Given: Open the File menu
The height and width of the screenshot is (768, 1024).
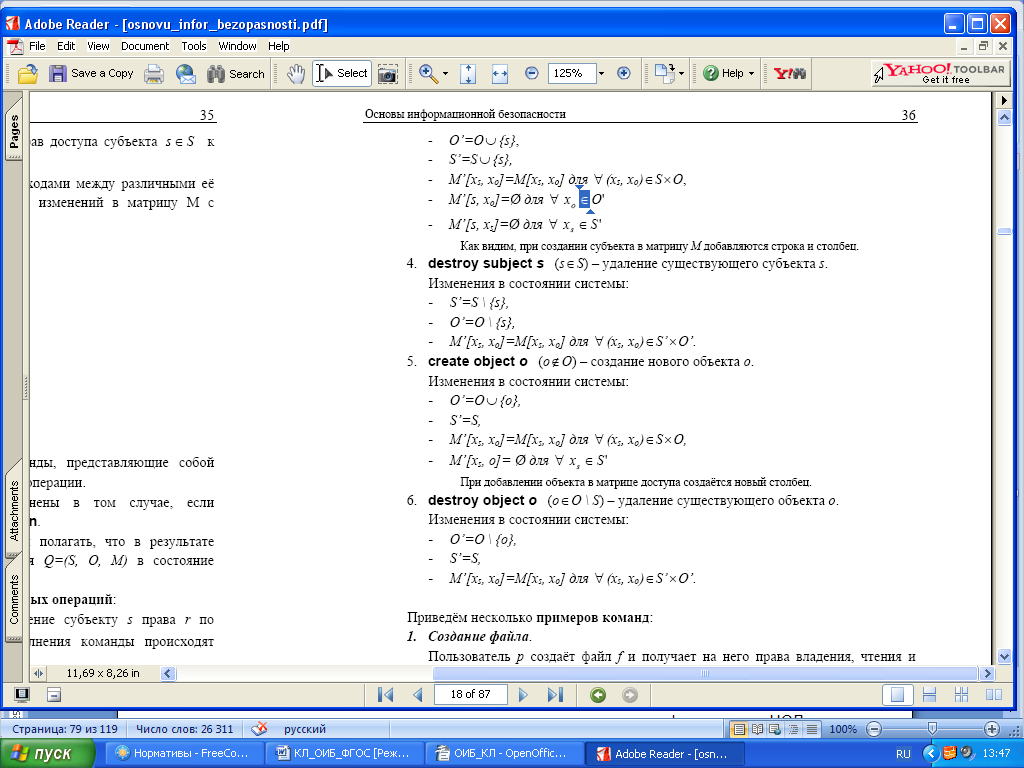Looking at the screenshot, I should [x=37, y=46].
